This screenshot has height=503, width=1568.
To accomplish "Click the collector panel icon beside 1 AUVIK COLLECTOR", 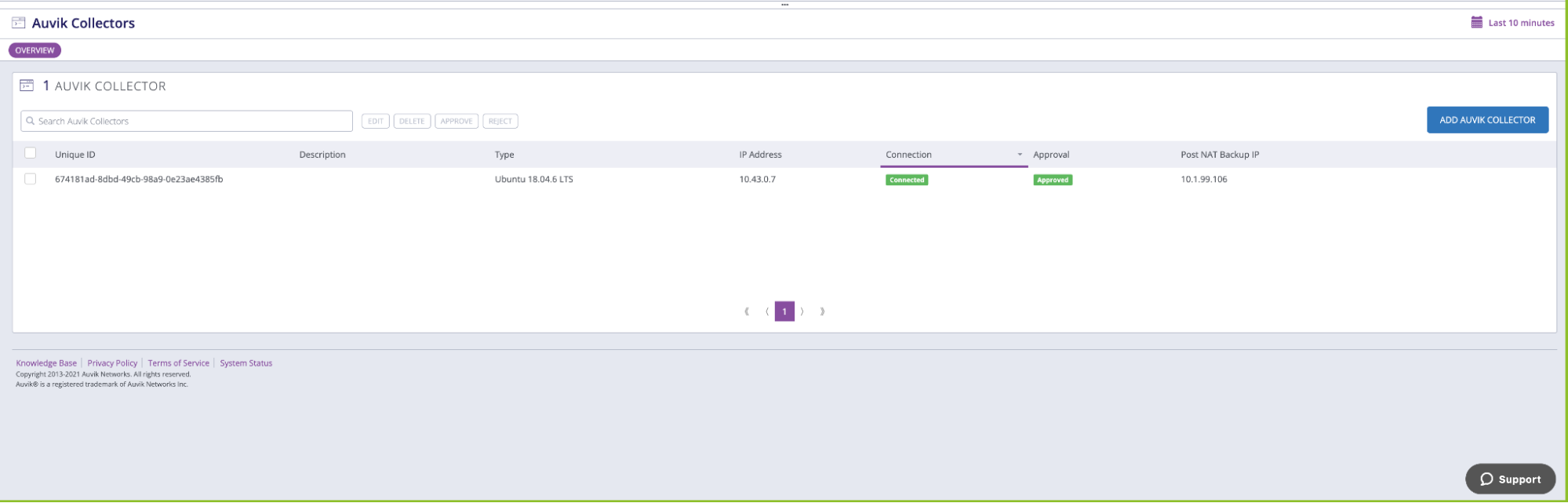I will pos(27,86).
